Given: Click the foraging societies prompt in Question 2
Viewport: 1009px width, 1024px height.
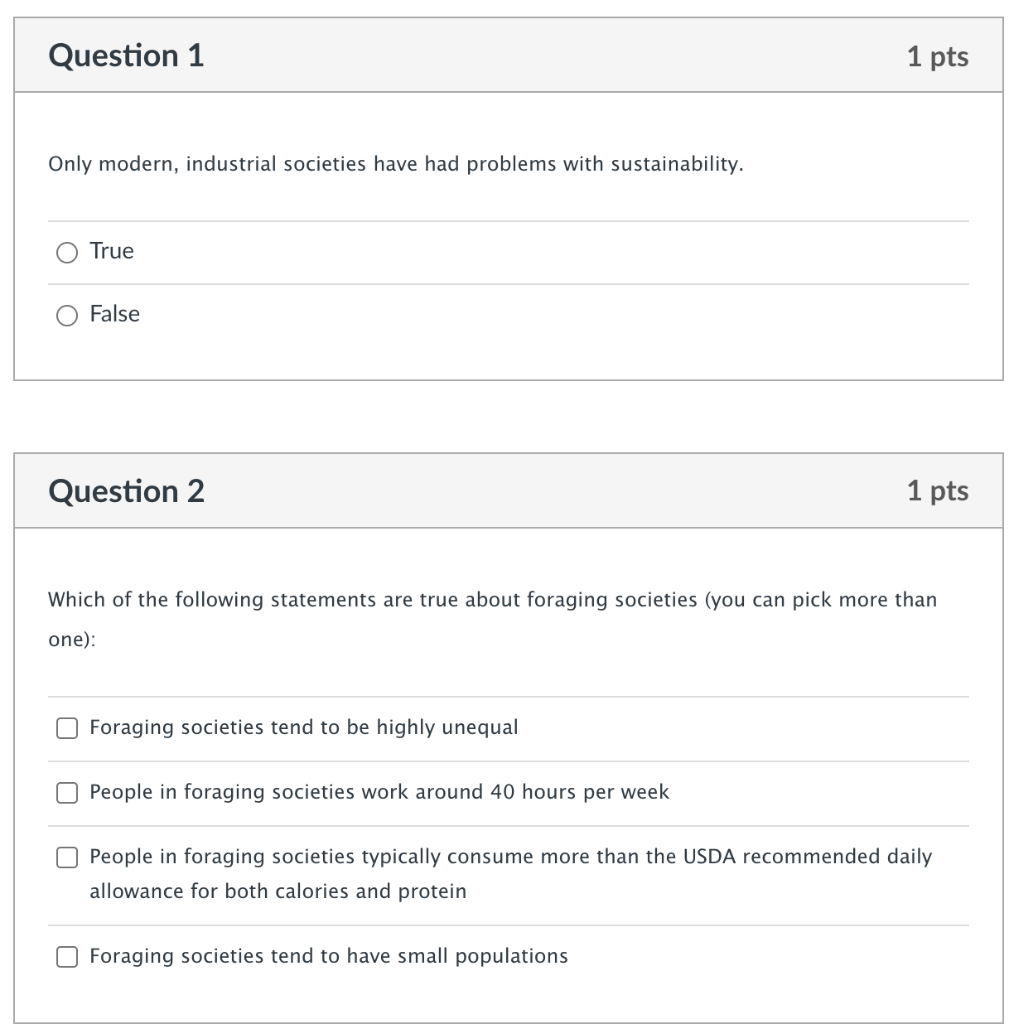Looking at the screenshot, I should tap(492, 618).
